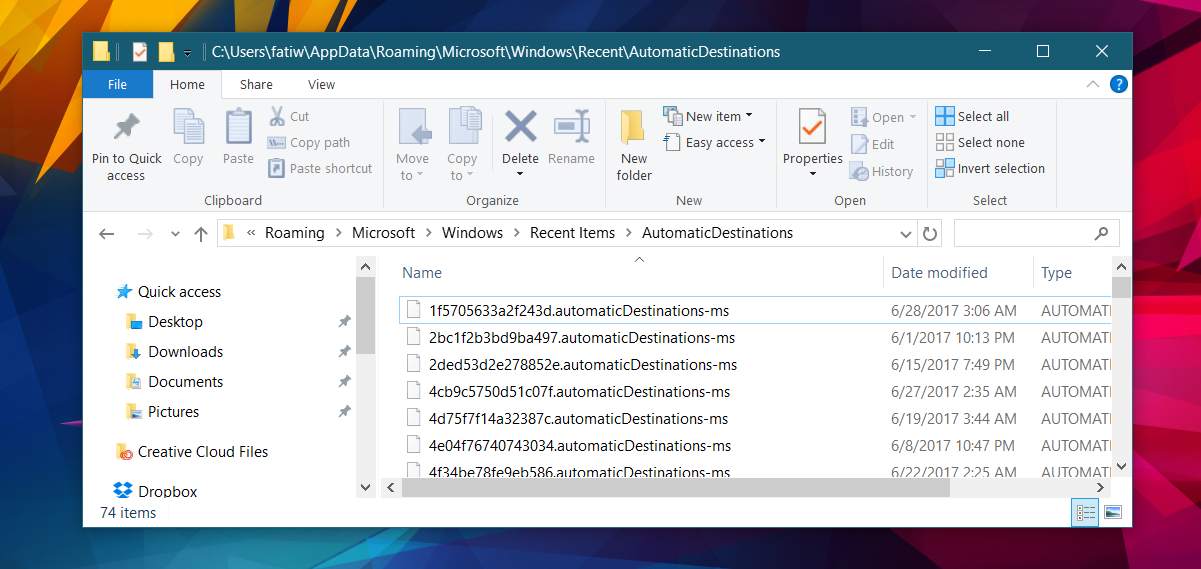Click Paste shortcut in ribbon
This screenshot has height=569, width=1201.
320,169
